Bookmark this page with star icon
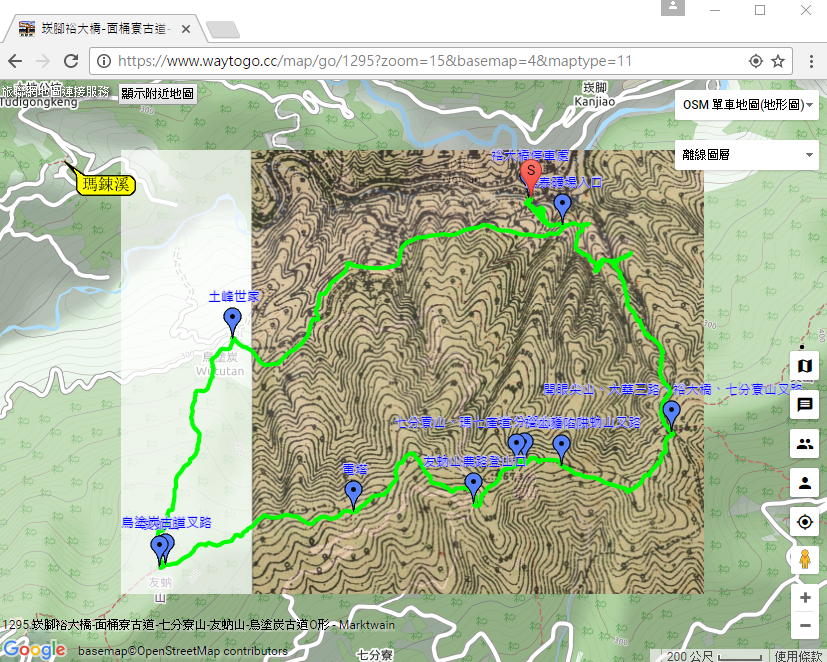 (x=778, y=61)
